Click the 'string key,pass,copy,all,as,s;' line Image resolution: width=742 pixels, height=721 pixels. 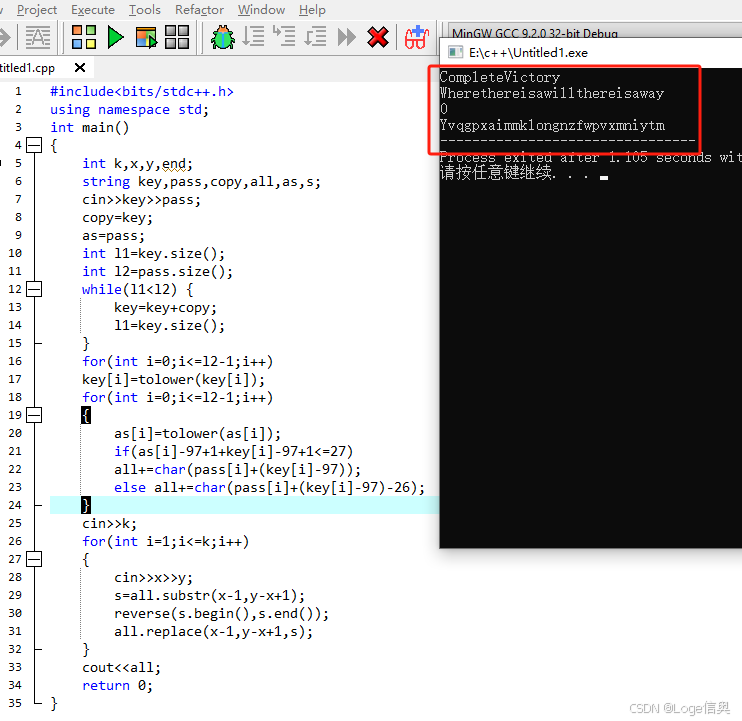(x=201, y=182)
